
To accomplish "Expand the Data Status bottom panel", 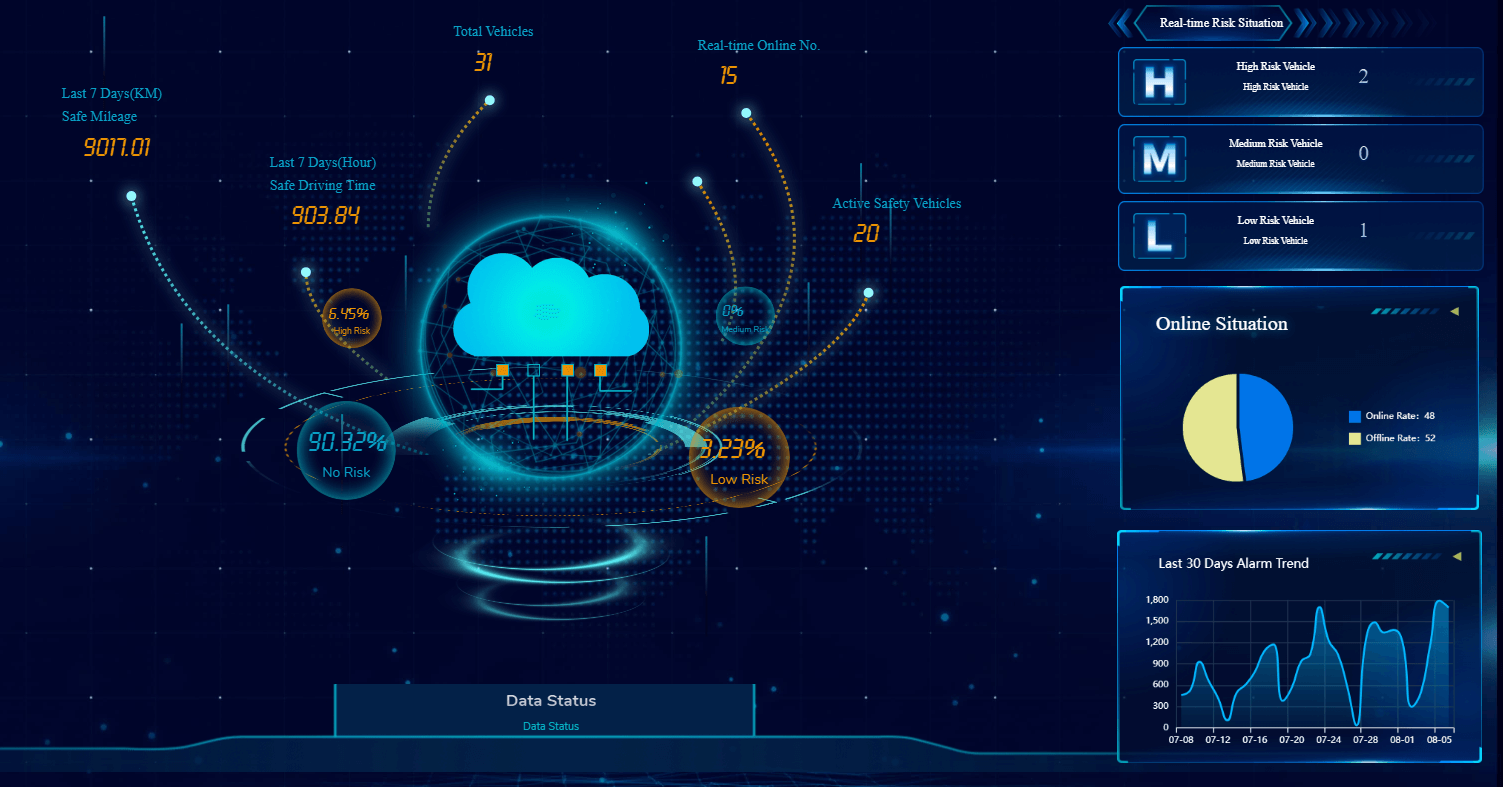I will (545, 709).
